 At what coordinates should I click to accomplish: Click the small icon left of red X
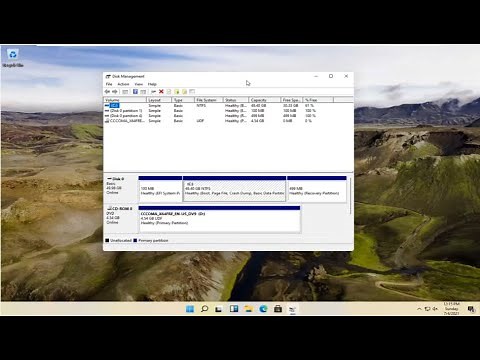[x=154, y=91]
